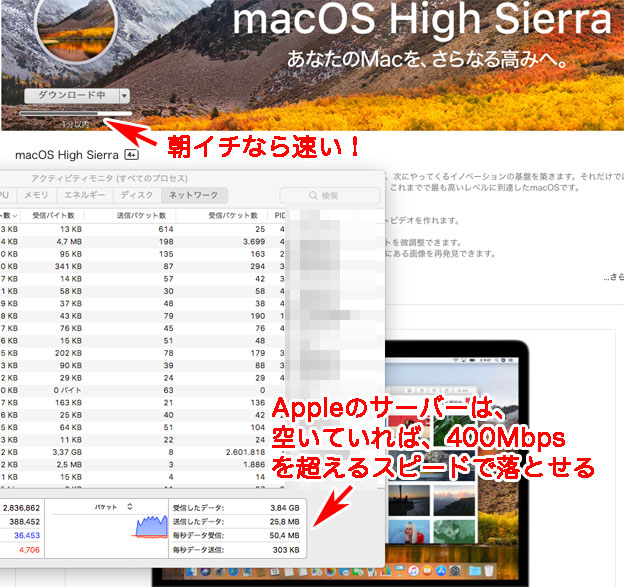Sort by the 受信バイト数 column header
Viewport: 624px width, 587px height.
(x=53, y=215)
